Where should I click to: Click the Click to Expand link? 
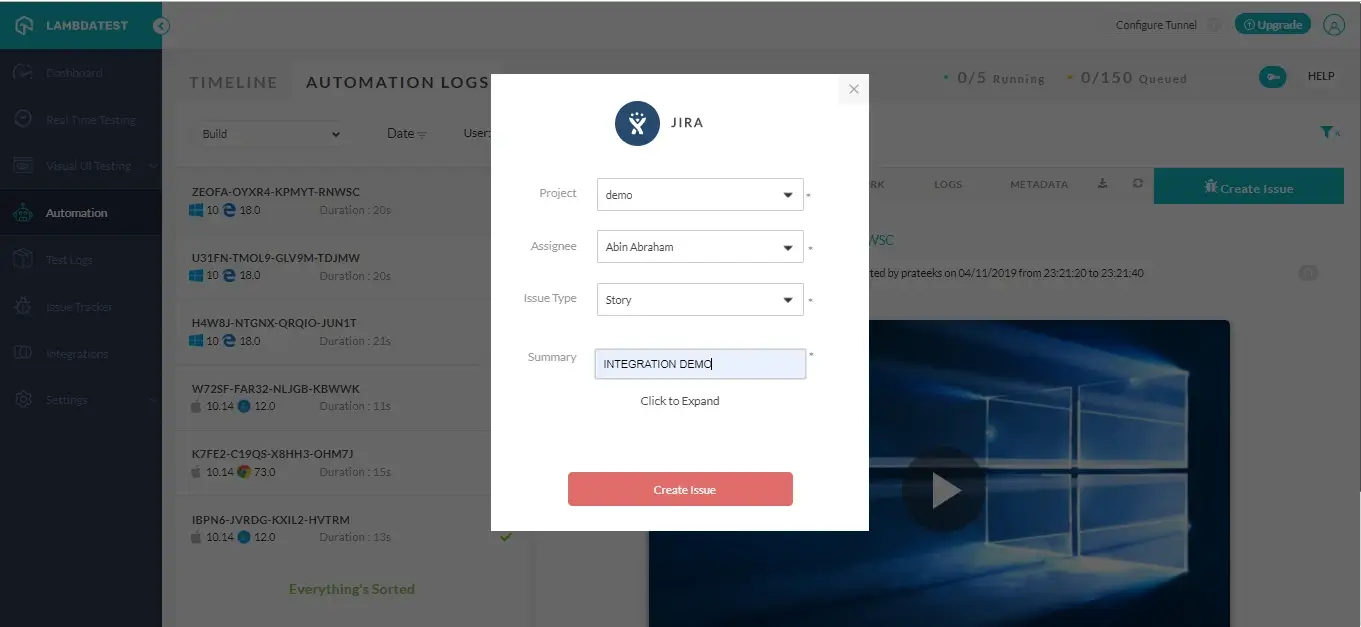679,401
